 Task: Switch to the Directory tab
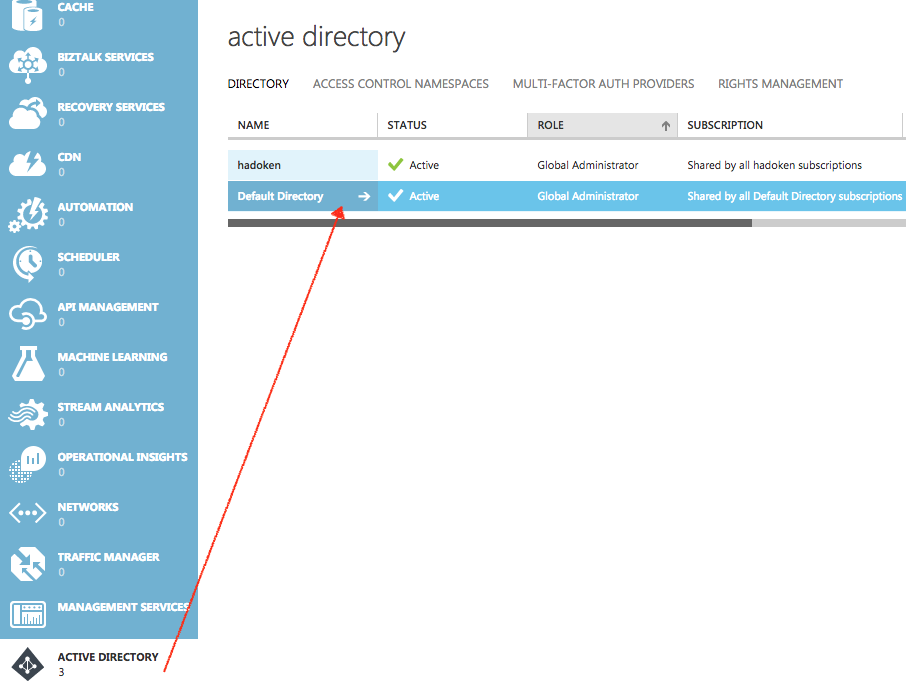(258, 84)
